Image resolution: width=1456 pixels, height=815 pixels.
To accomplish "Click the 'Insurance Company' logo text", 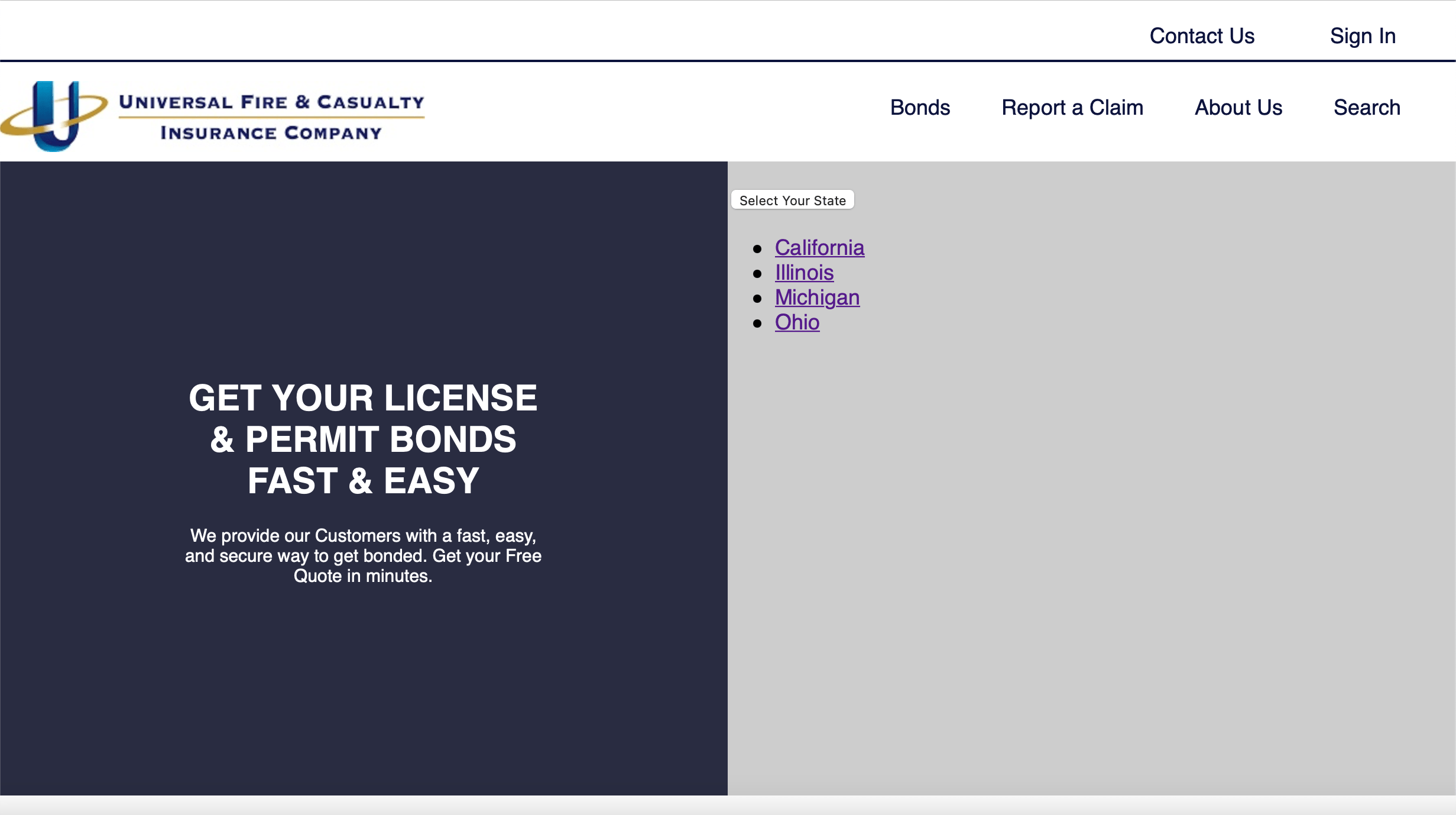I will tap(271, 133).
